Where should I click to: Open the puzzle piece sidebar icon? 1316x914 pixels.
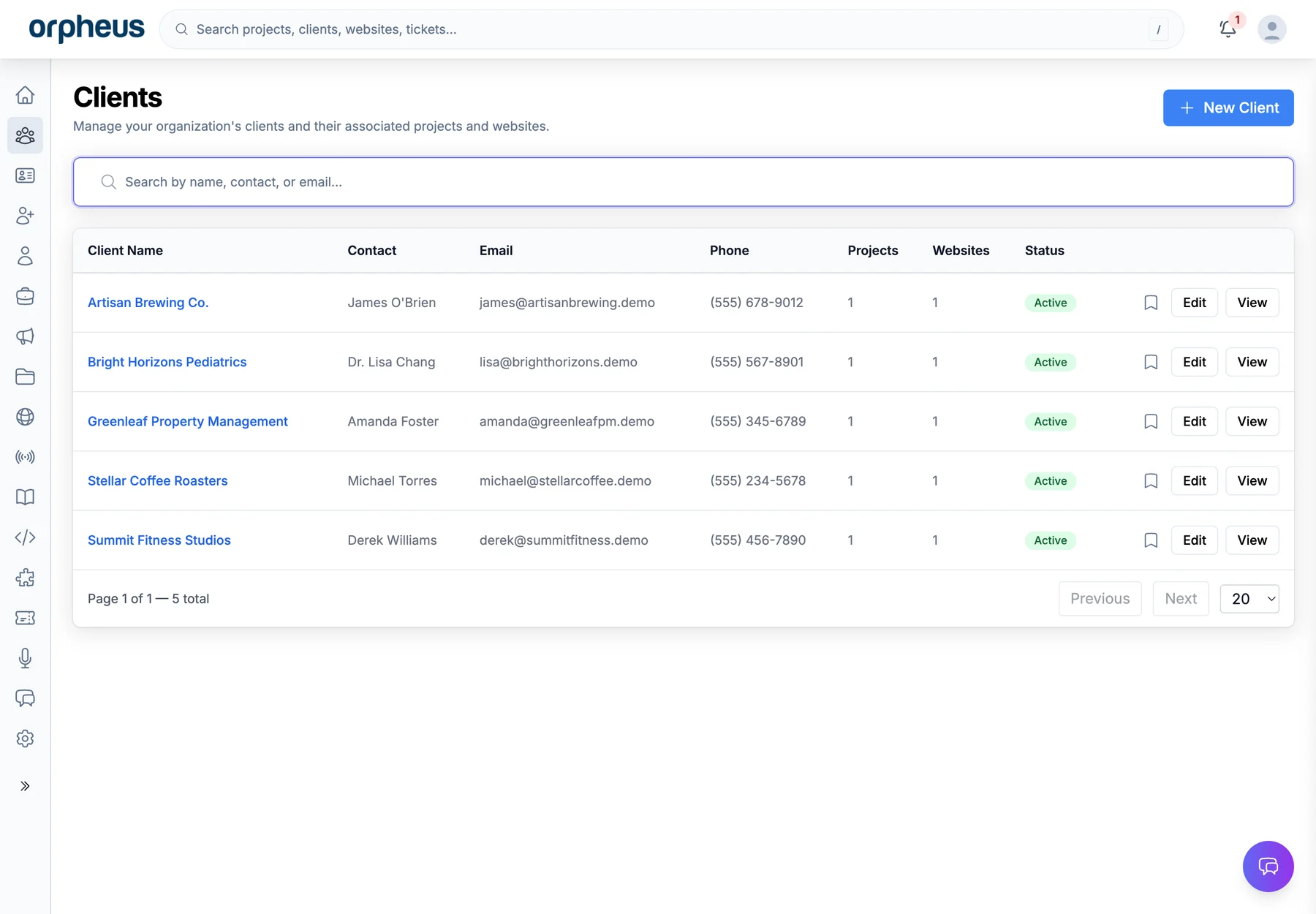tap(25, 578)
